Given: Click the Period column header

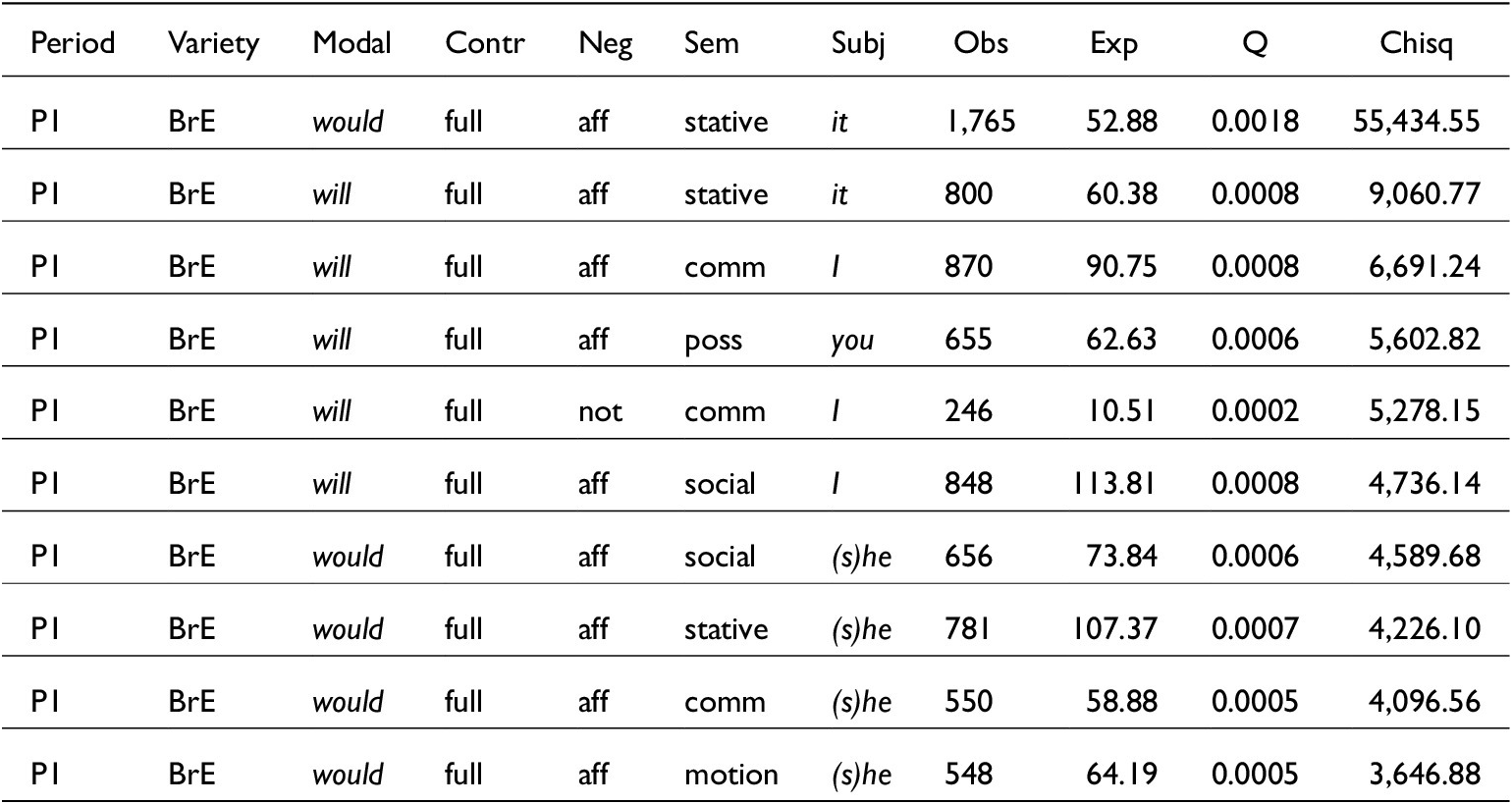Looking at the screenshot, I should point(73,43).
